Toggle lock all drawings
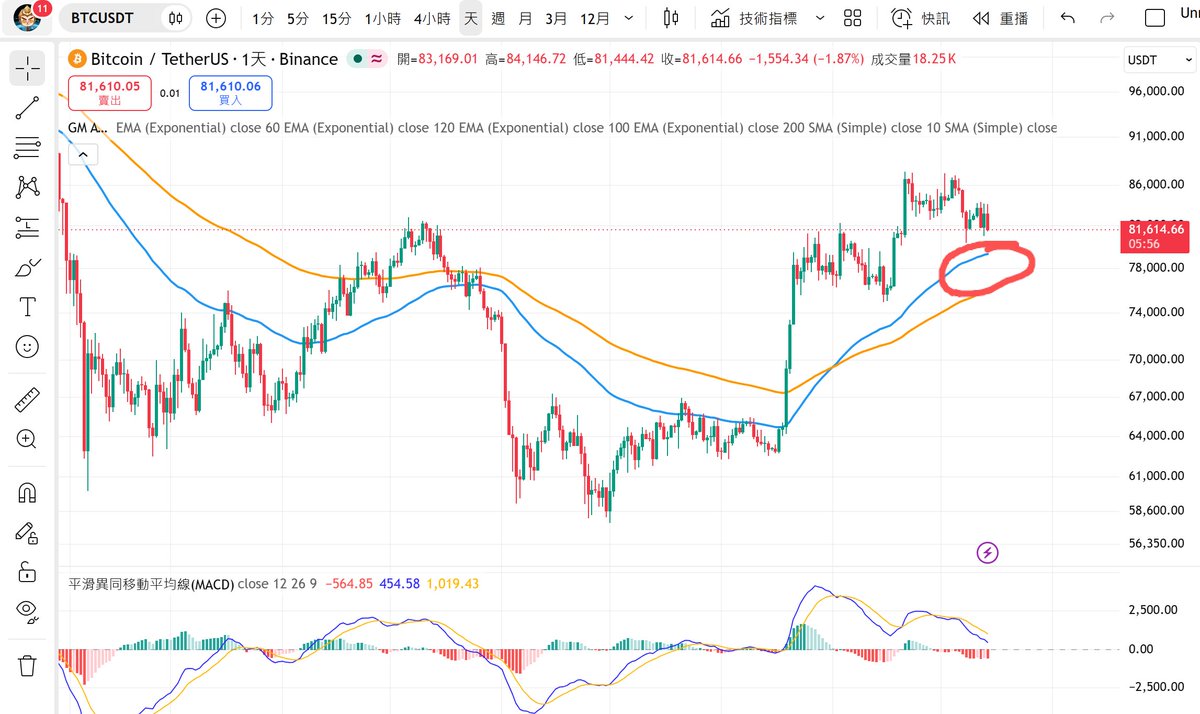Image resolution: width=1200 pixels, height=714 pixels. pos(27,571)
